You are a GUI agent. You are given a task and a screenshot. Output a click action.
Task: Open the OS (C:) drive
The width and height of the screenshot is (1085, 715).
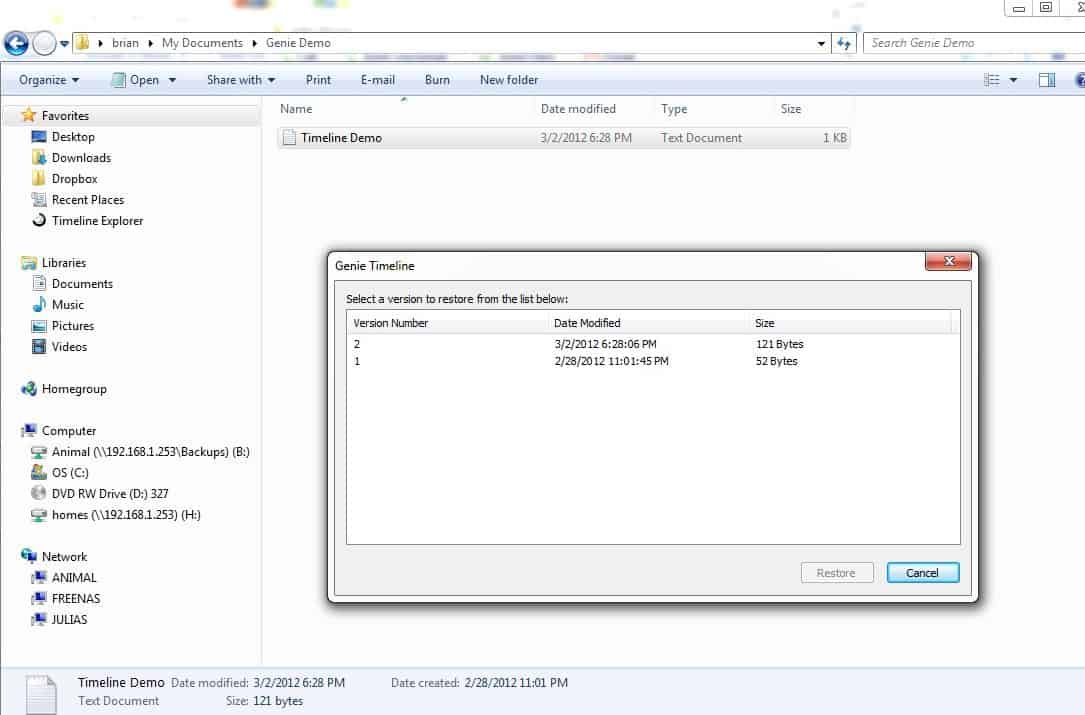(x=70, y=473)
